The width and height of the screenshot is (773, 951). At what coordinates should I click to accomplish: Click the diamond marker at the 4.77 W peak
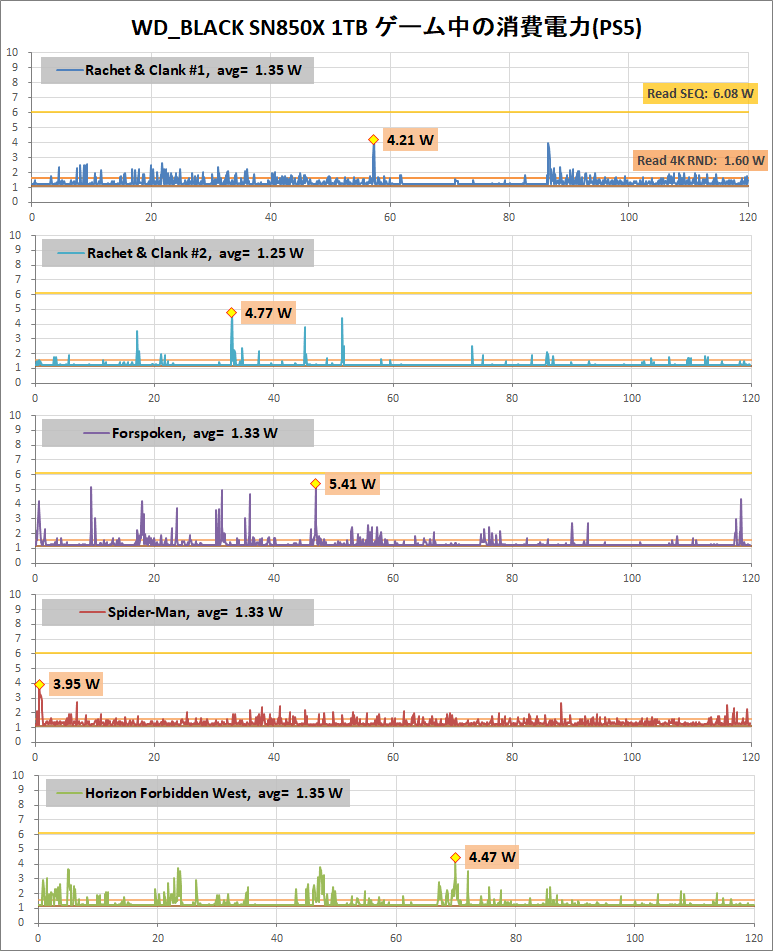[231, 313]
